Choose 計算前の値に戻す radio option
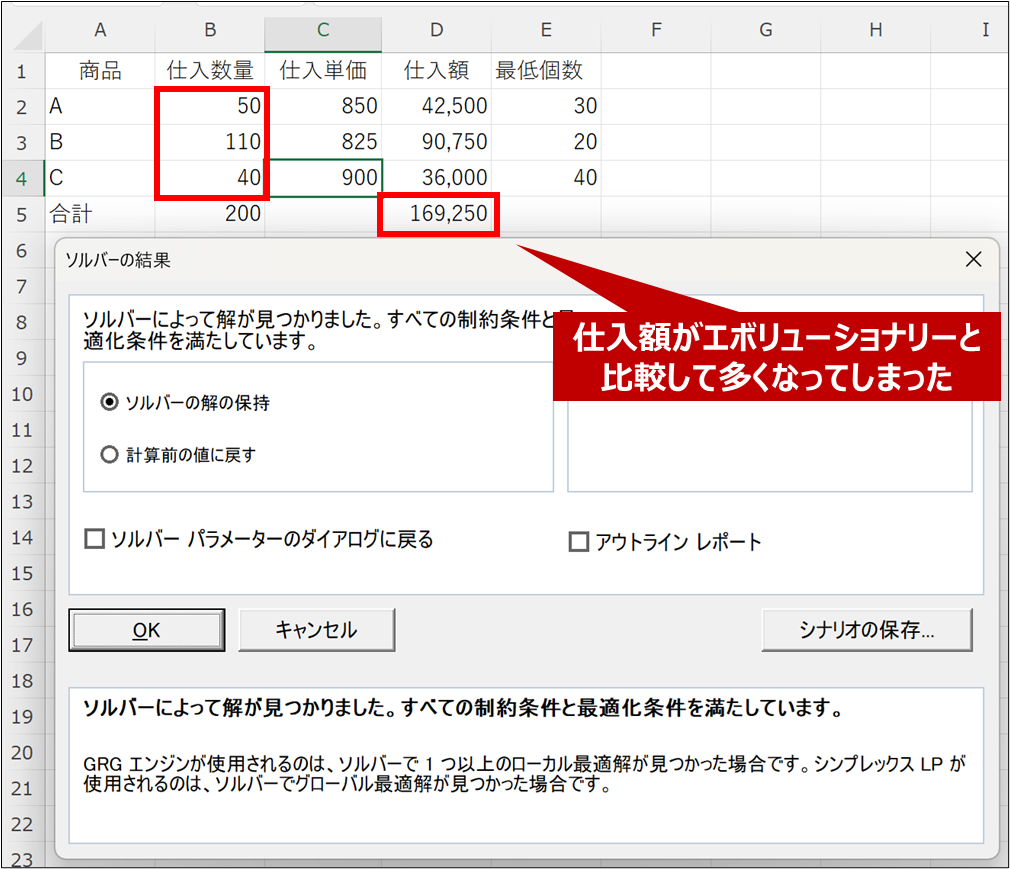This screenshot has height=869, width=1010. pos(110,455)
